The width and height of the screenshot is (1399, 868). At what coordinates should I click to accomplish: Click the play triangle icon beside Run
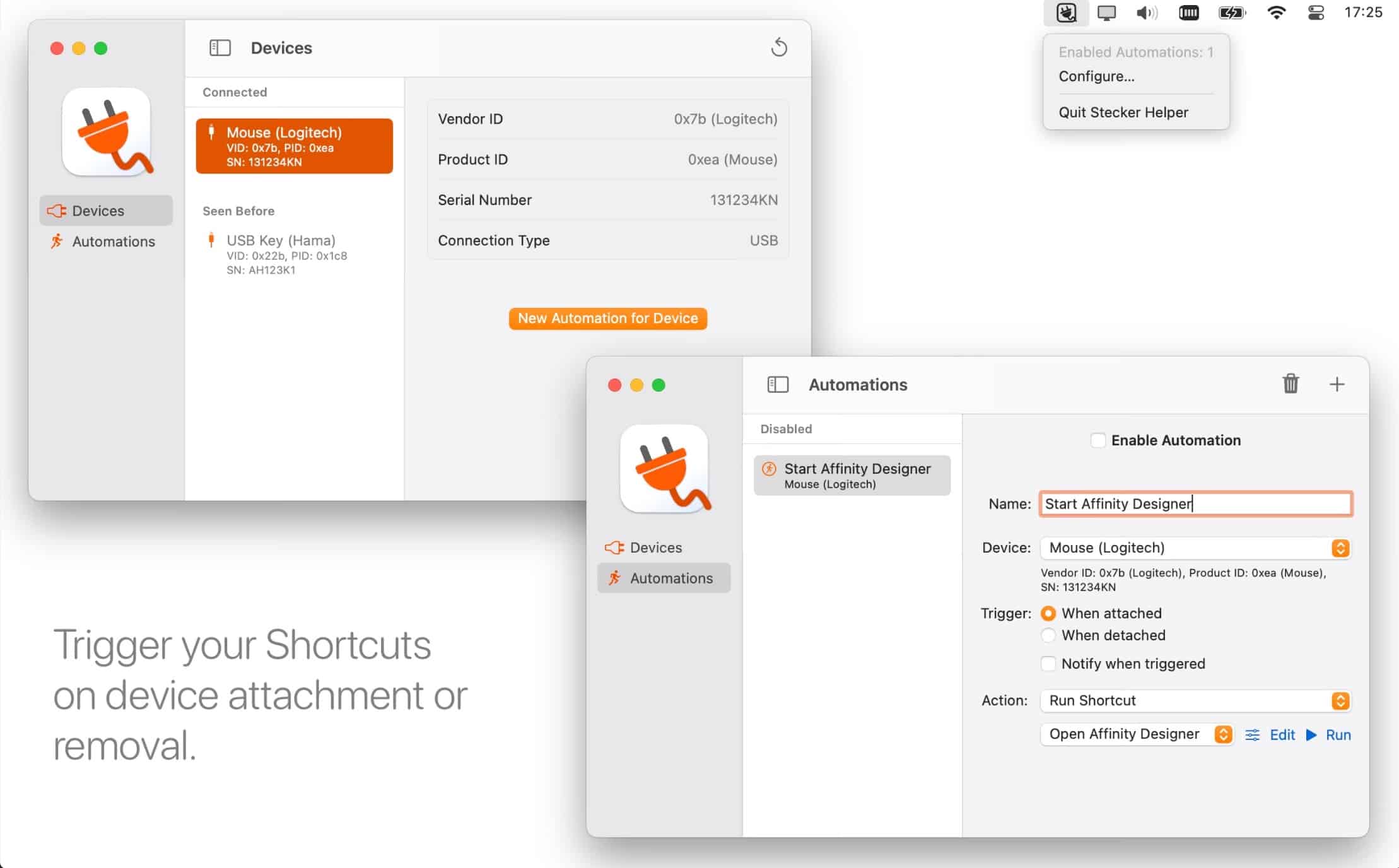[x=1311, y=735]
